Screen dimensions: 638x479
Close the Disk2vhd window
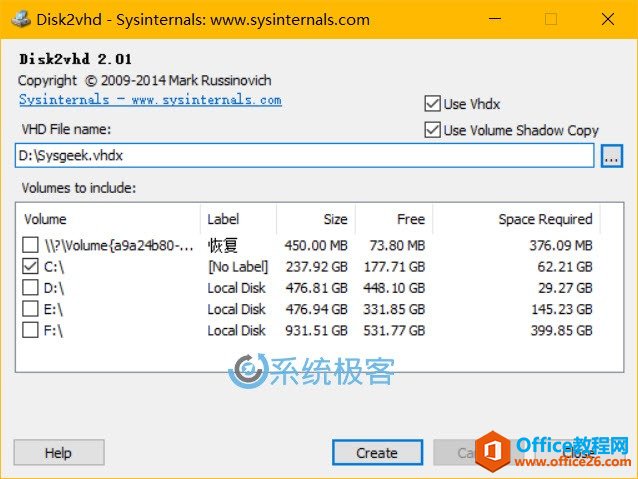pos(608,19)
